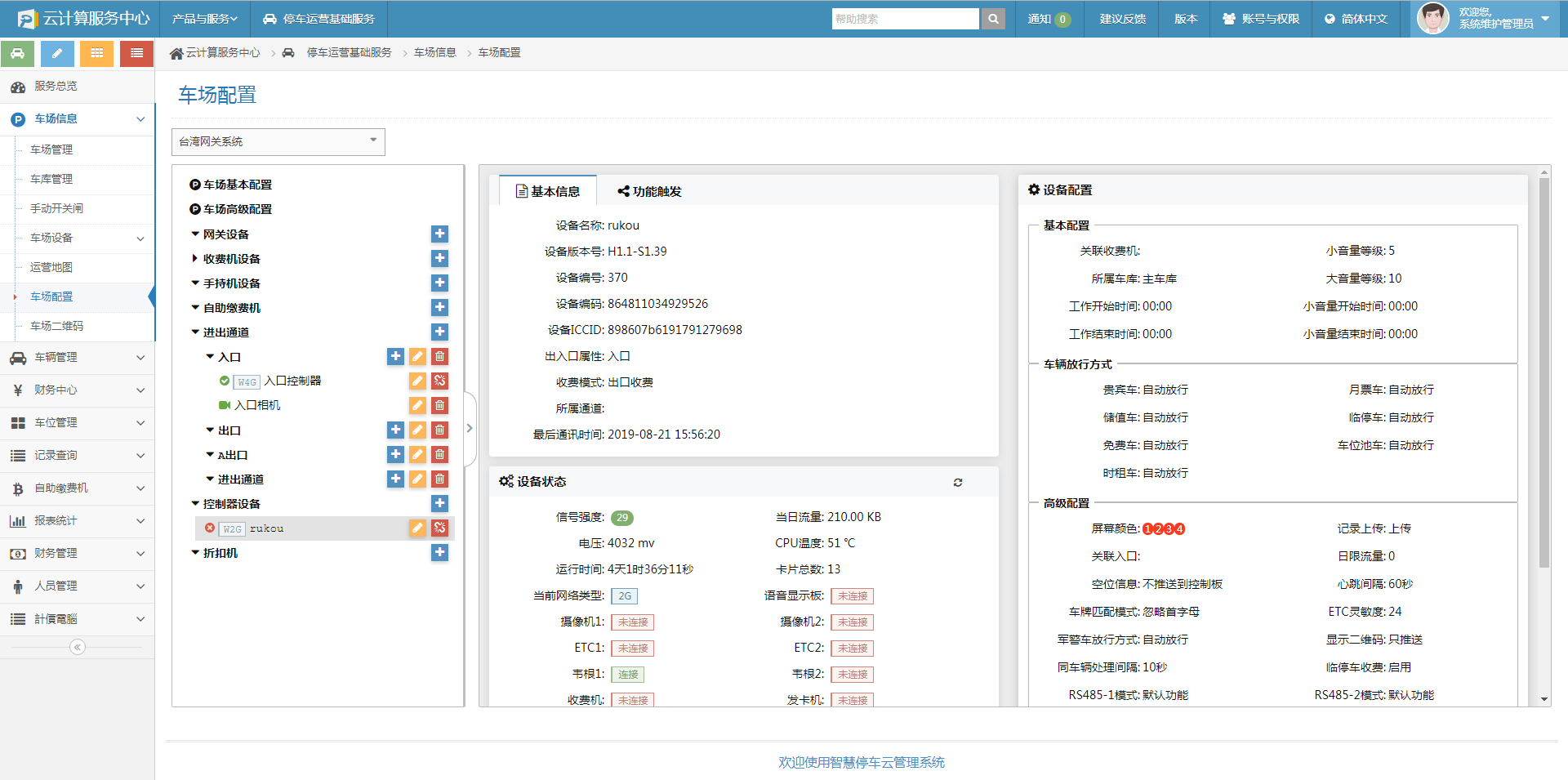This screenshot has height=780, width=1568.
Task: Click the green car quick-access icon
Action: tap(18, 53)
